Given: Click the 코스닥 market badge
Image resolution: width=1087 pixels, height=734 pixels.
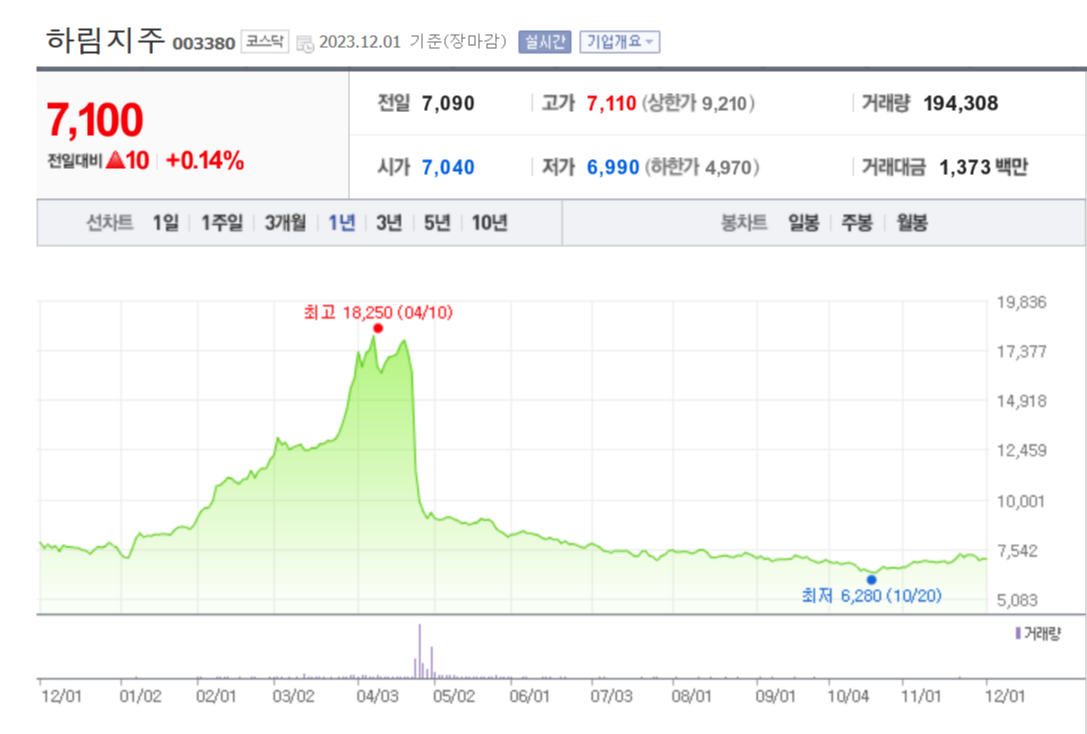Looking at the screenshot, I should click(x=265, y=42).
